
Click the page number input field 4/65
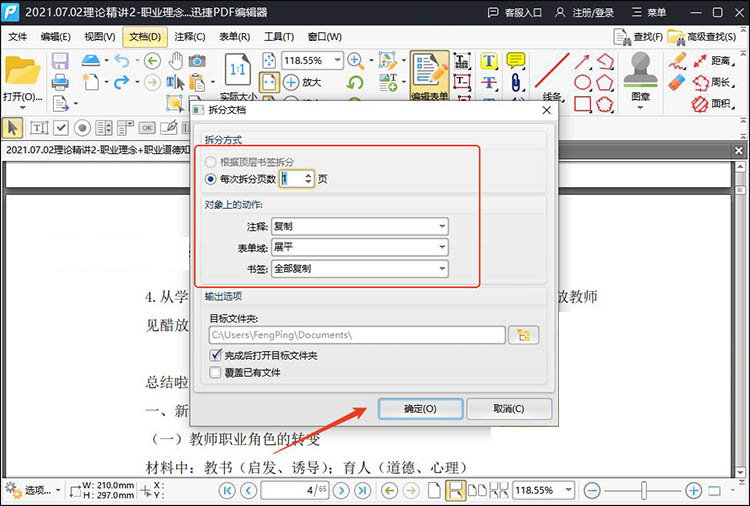point(295,490)
